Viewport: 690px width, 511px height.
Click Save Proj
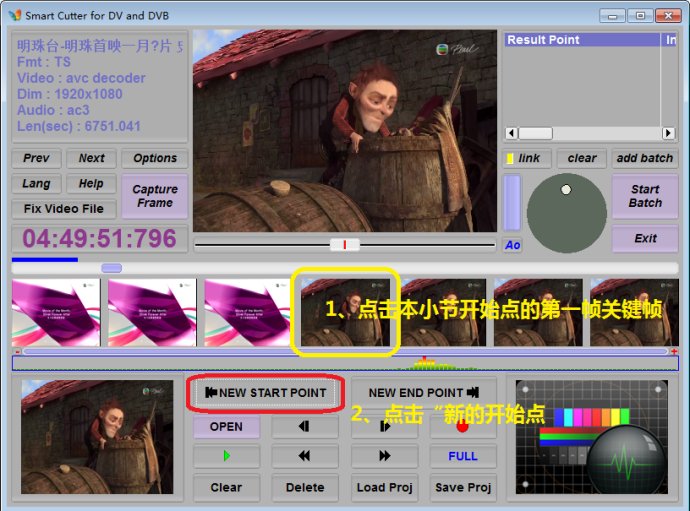click(462, 487)
